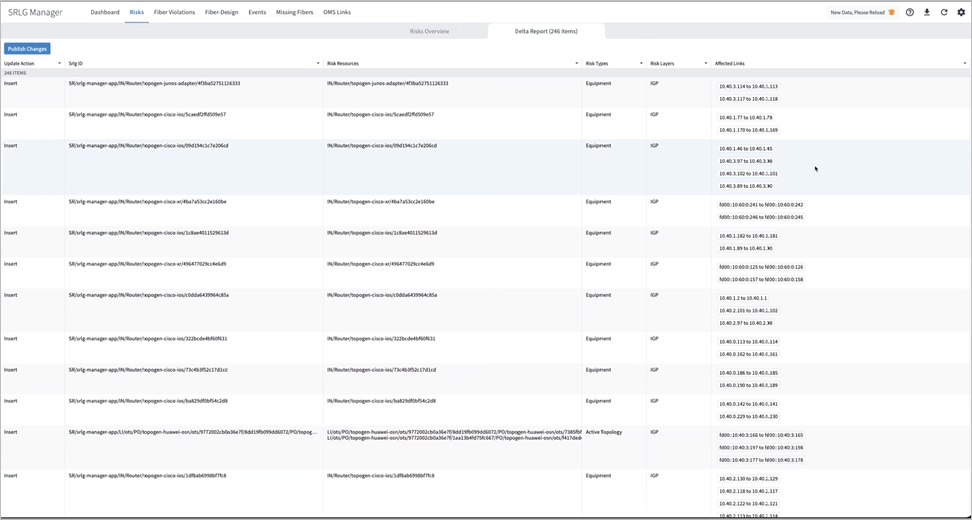Click the refresh icon in header
This screenshot has height=520, width=972.
click(x=944, y=13)
